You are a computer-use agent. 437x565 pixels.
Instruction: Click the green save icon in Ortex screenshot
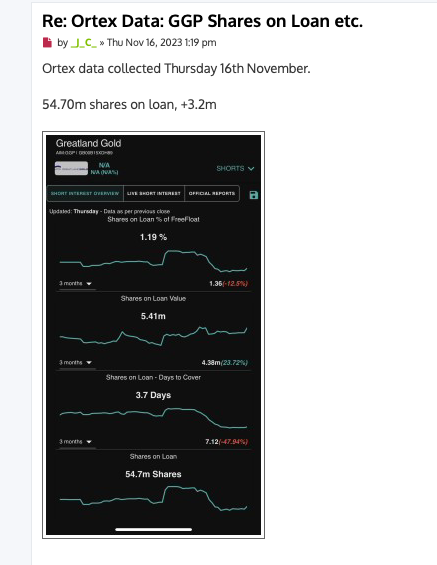coord(254,195)
